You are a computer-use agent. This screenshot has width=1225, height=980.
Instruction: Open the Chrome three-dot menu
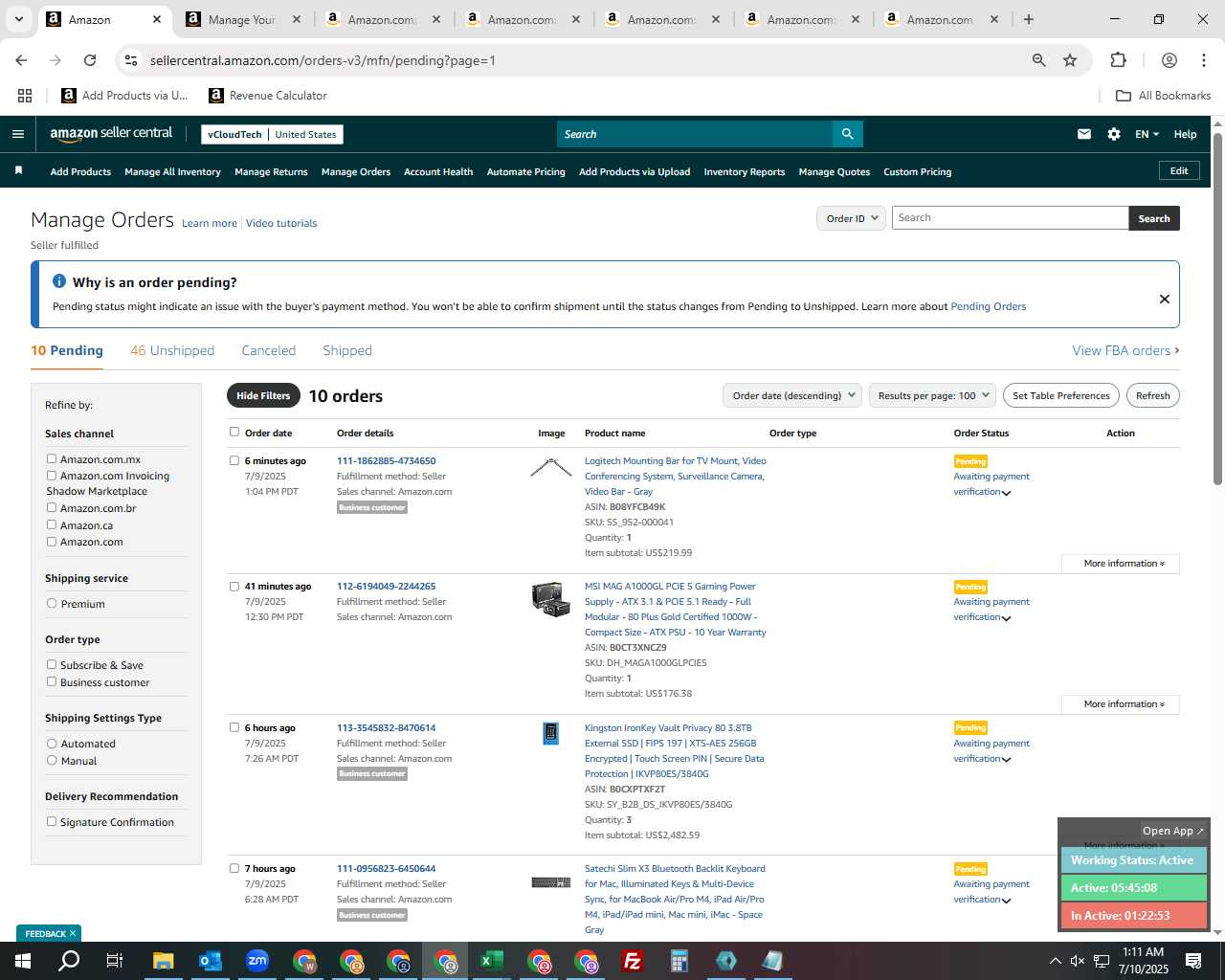(x=1203, y=60)
